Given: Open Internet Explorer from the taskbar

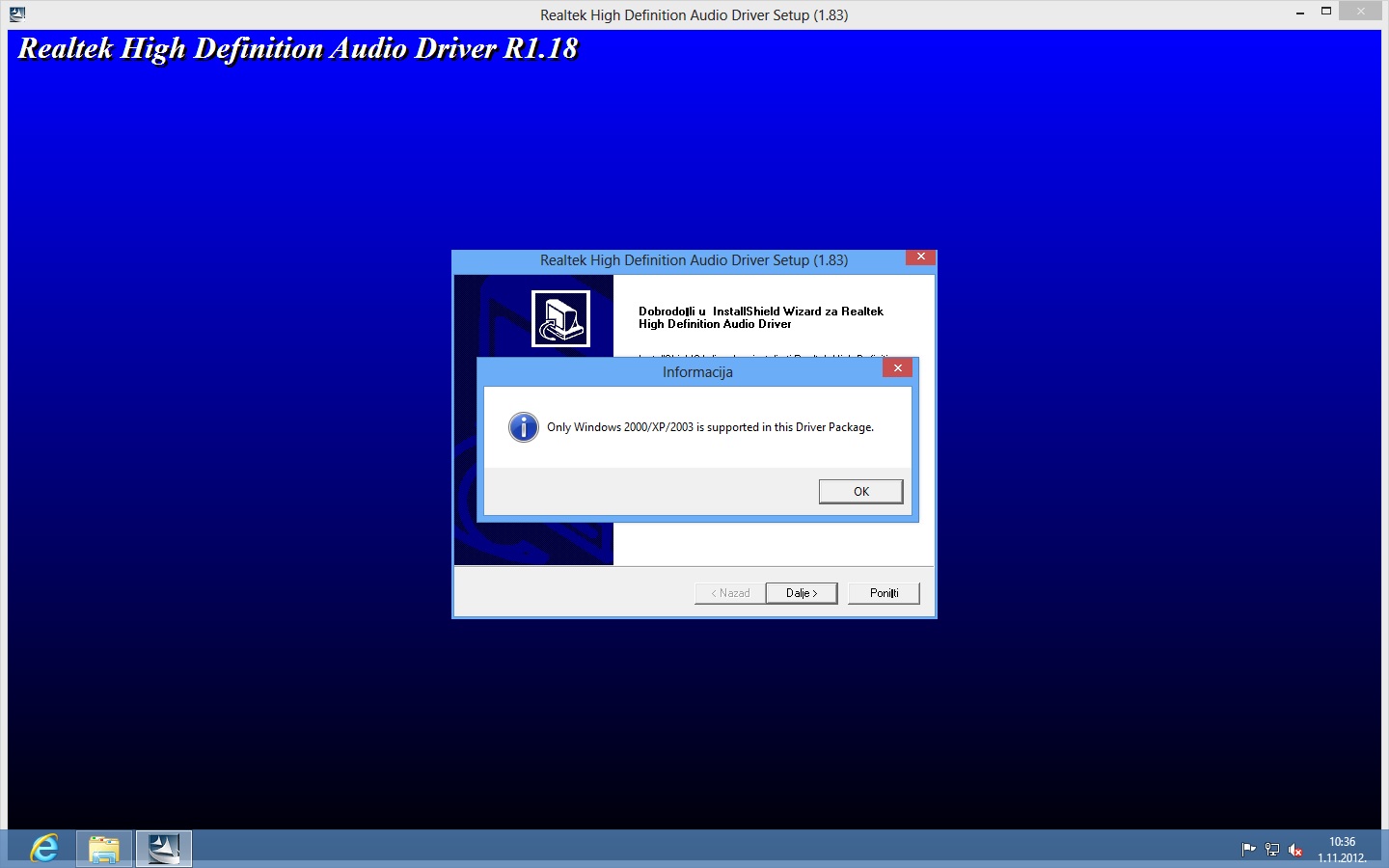Looking at the screenshot, I should [44, 849].
